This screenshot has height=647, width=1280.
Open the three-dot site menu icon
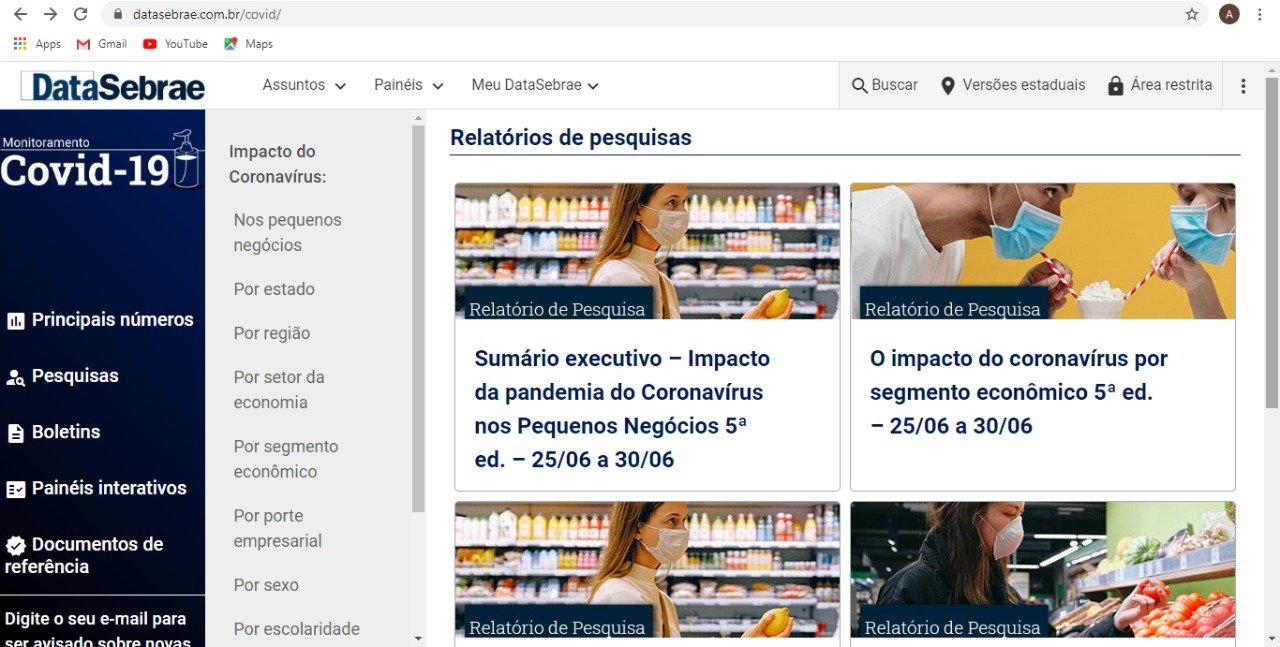pyautogui.click(x=1243, y=86)
